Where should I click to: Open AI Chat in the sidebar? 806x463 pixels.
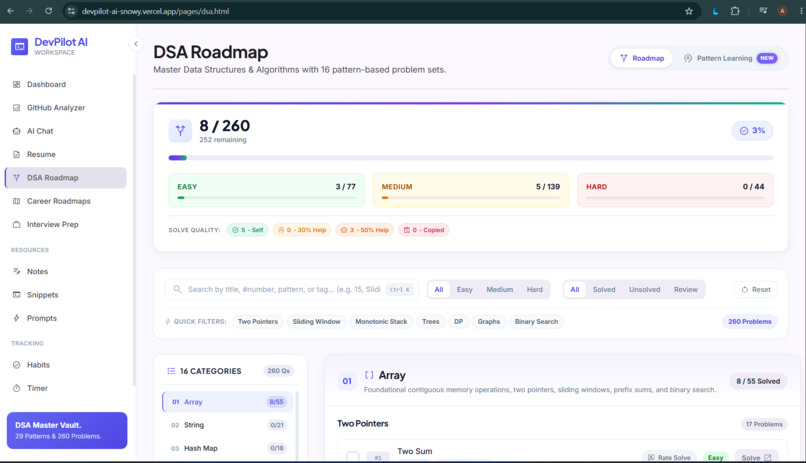coord(66,131)
